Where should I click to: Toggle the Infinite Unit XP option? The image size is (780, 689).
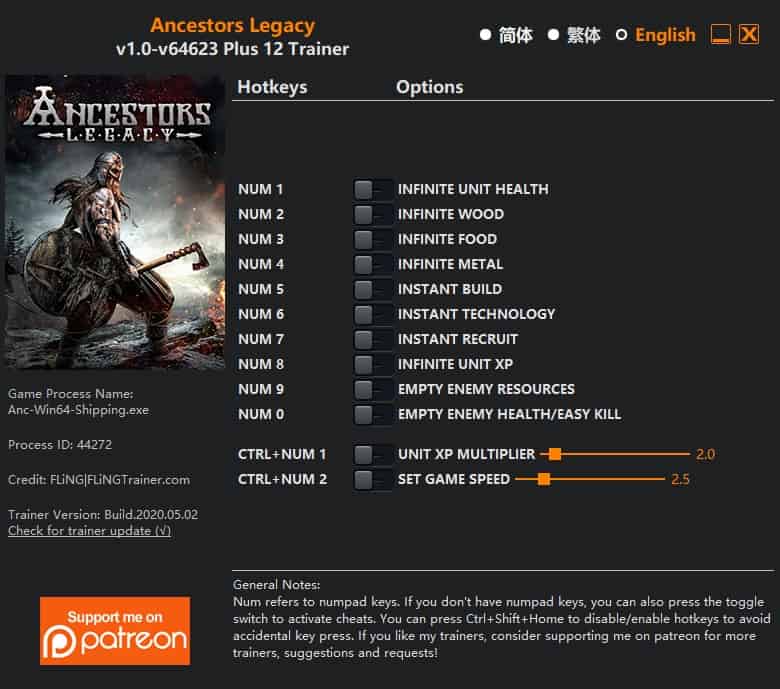(373, 364)
